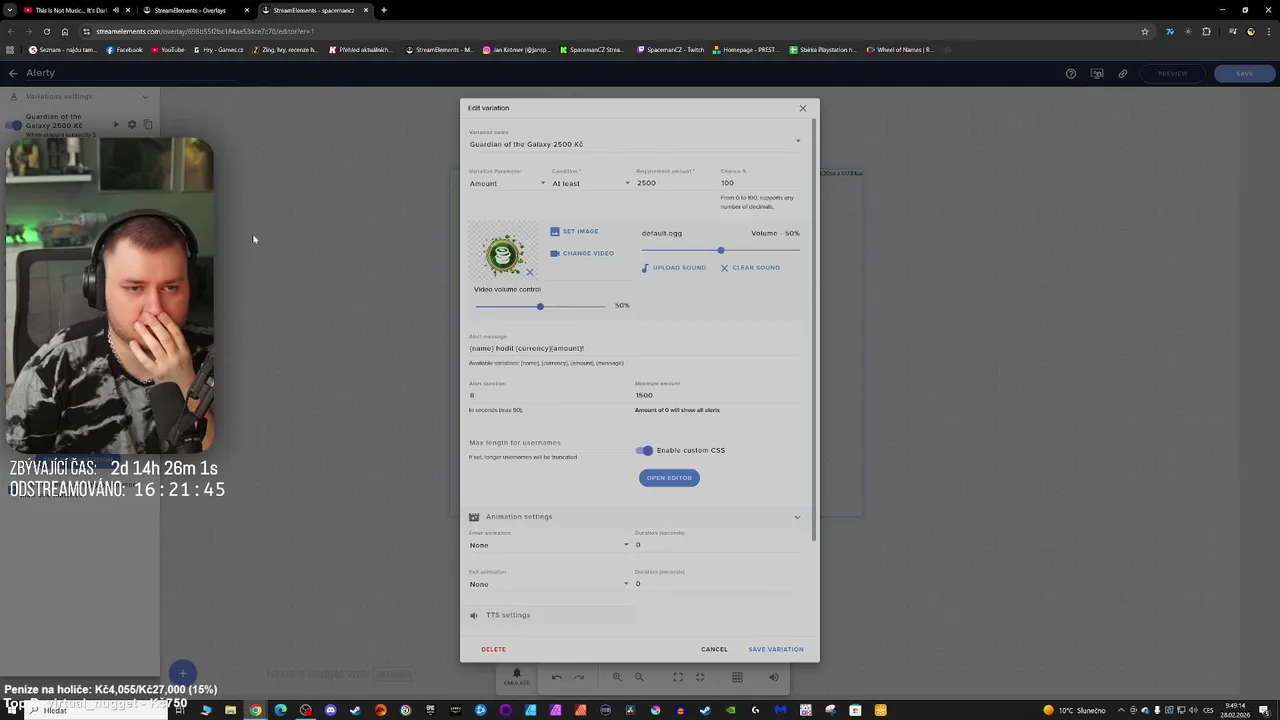Click the Change Video camera icon
The image size is (1280, 720).
pyautogui.click(x=555, y=253)
